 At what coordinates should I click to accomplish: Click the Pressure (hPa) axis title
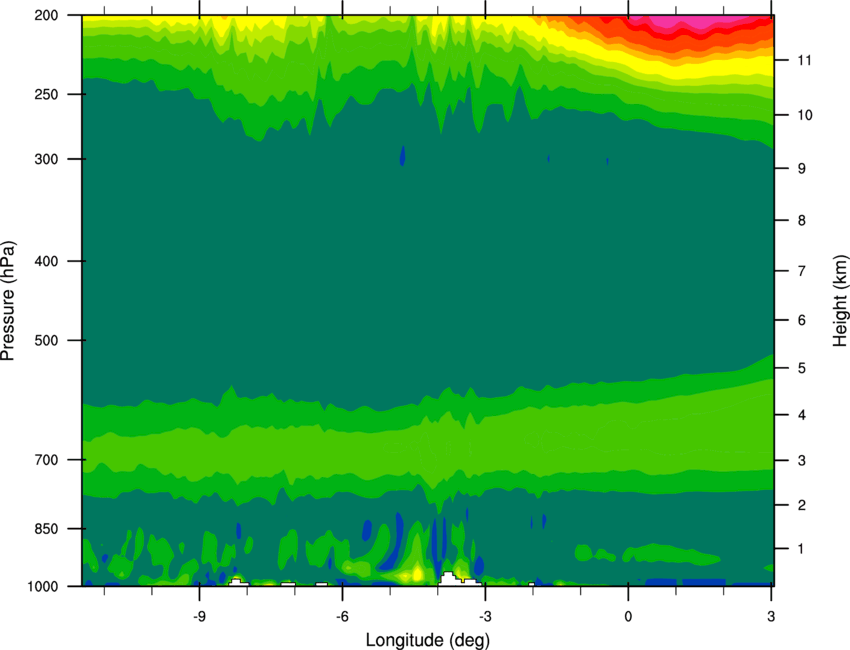pyautogui.click(x=8, y=301)
